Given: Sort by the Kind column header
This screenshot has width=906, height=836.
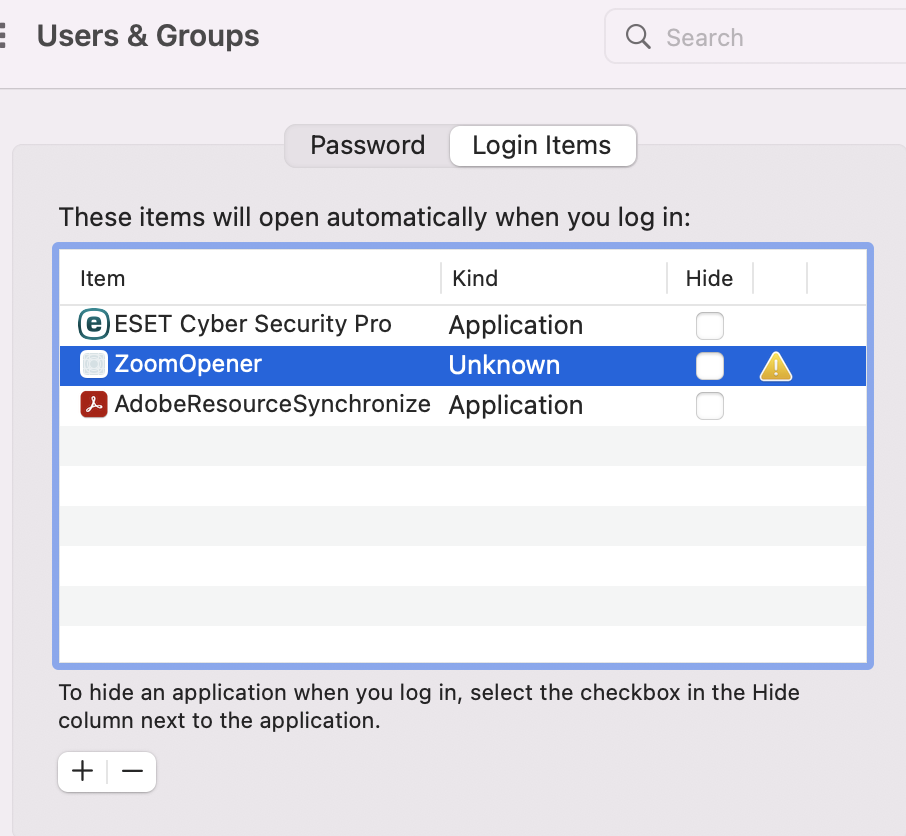Looking at the screenshot, I should click(x=475, y=278).
